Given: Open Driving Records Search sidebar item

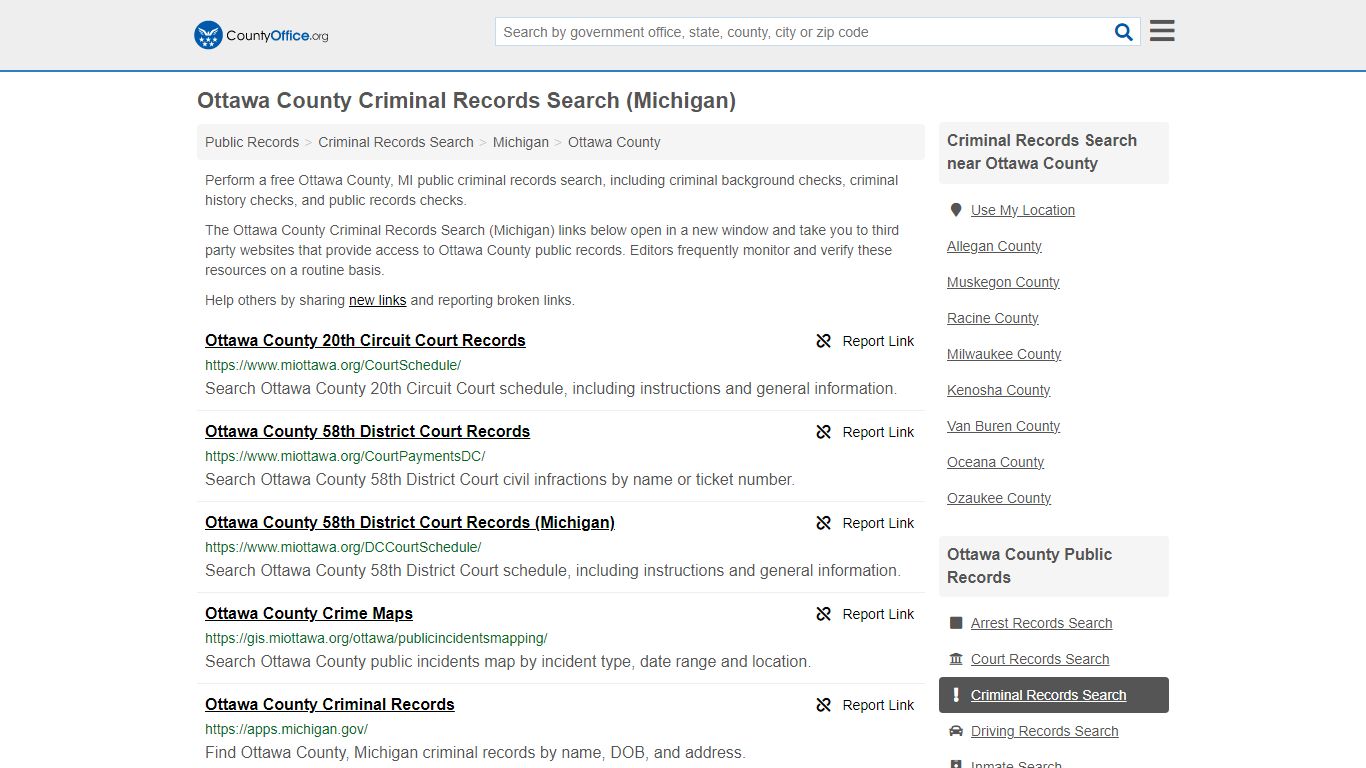Looking at the screenshot, I should (x=1044, y=731).
